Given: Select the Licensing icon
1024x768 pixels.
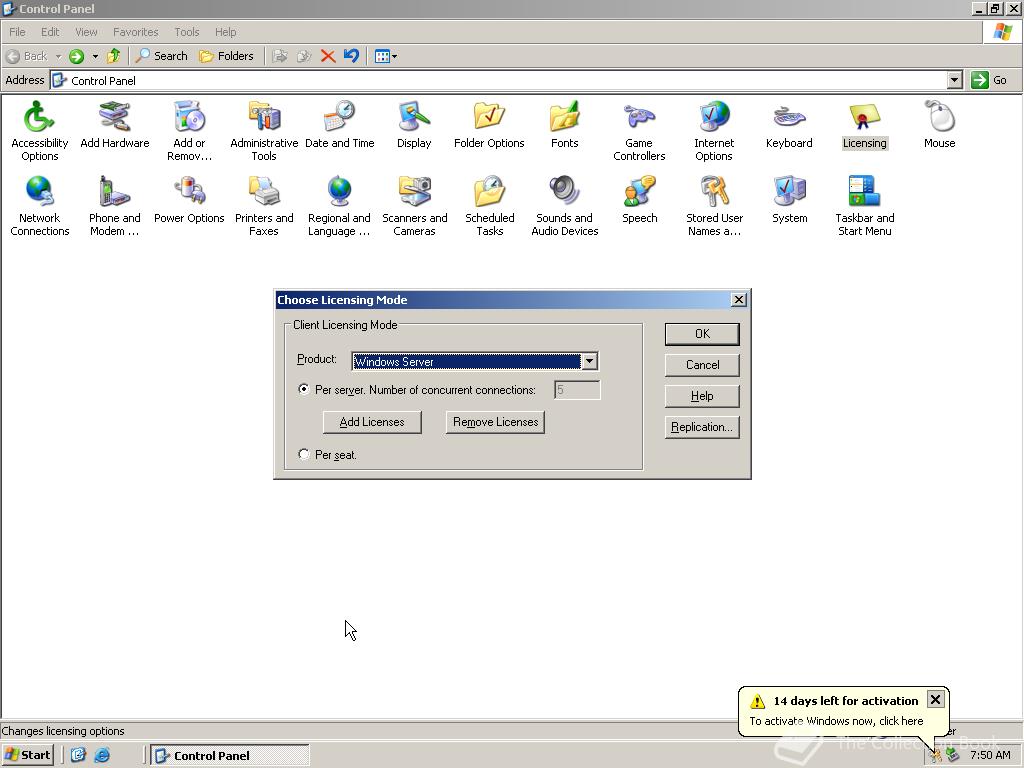Looking at the screenshot, I should click(x=864, y=124).
